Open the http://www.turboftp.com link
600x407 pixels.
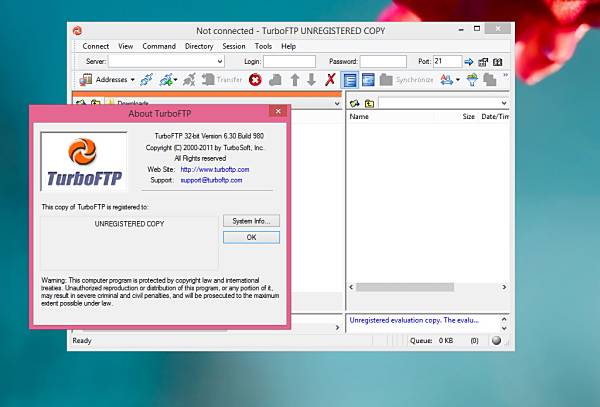(215, 169)
